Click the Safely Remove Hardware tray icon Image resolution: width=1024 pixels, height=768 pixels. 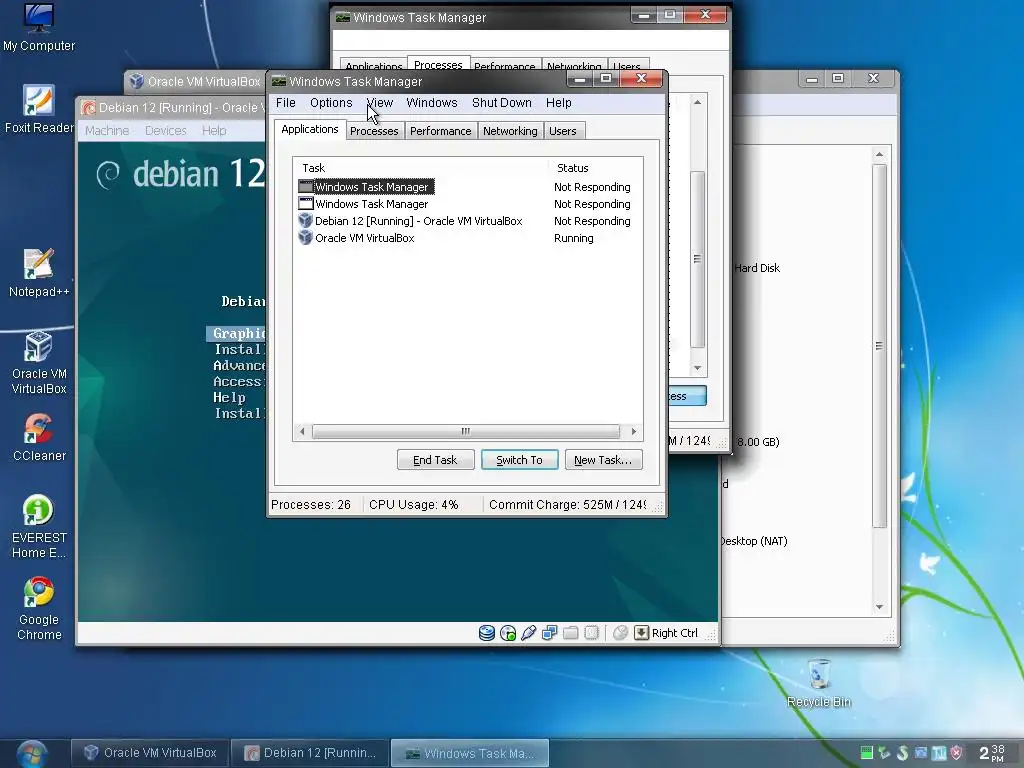tap(884, 753)
